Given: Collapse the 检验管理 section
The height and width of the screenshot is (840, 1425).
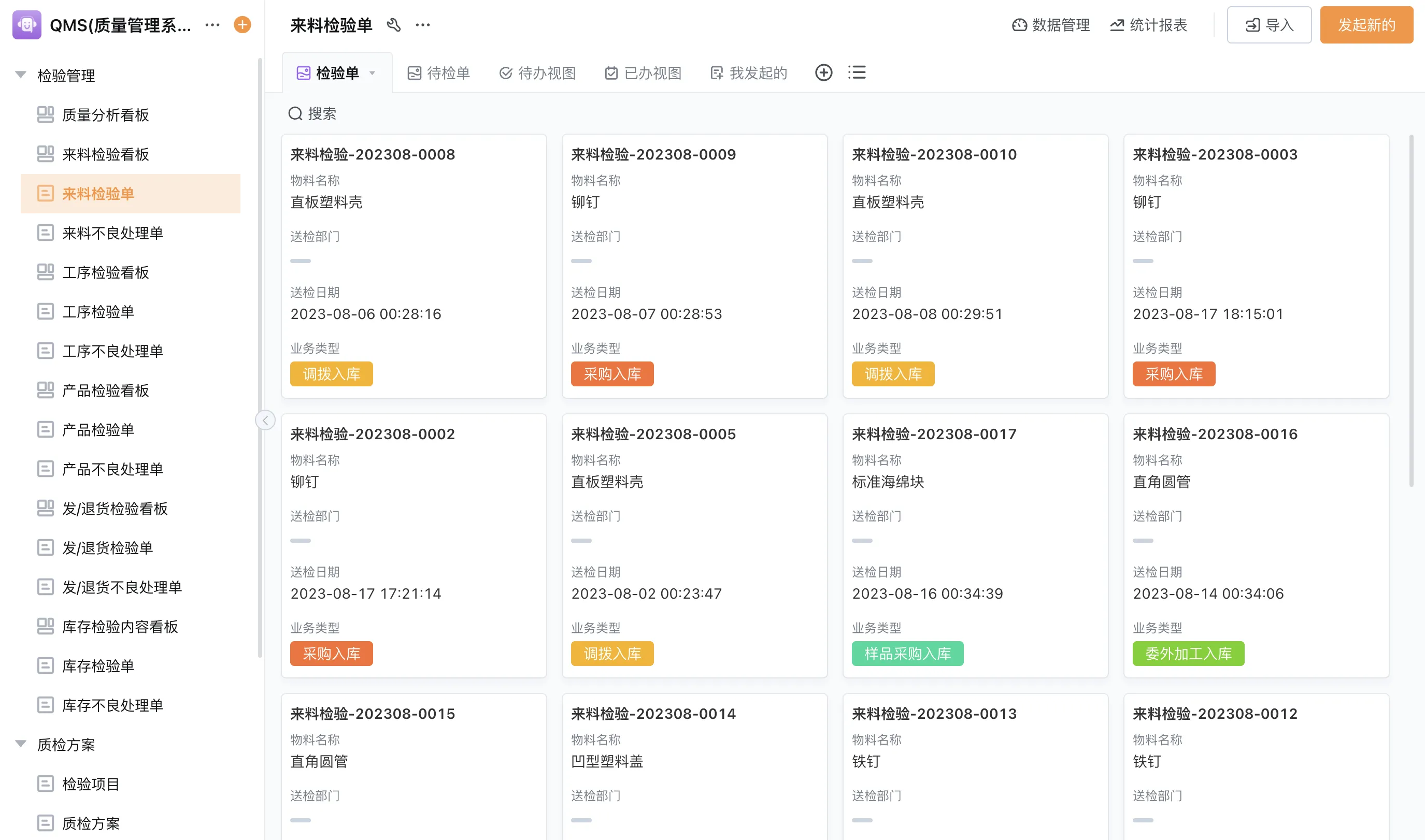Looking at the screenshot, I should coord(21,75).
